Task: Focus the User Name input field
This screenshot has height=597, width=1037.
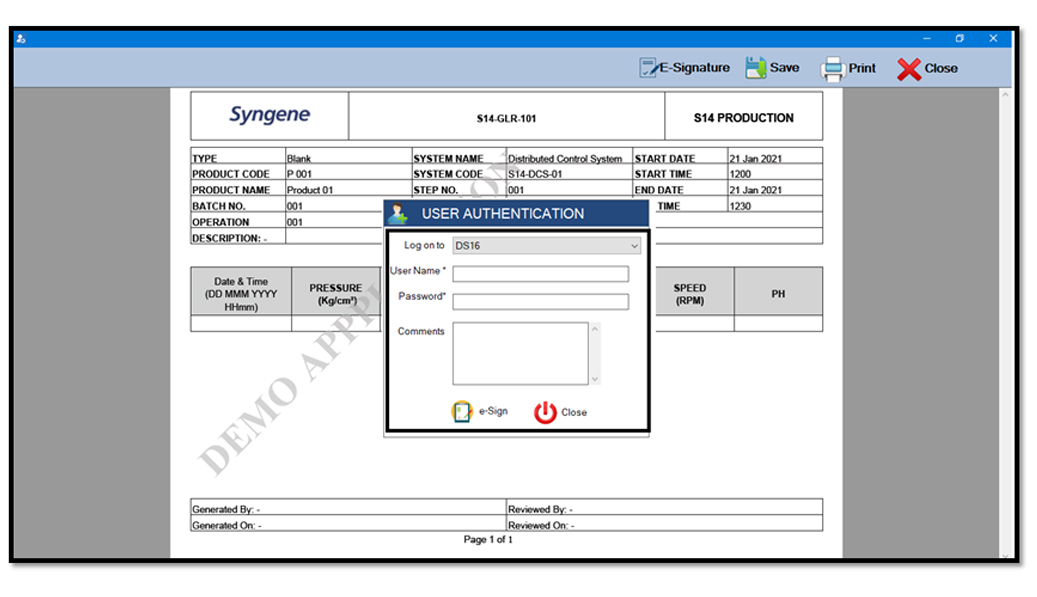Action: [540, 274]
